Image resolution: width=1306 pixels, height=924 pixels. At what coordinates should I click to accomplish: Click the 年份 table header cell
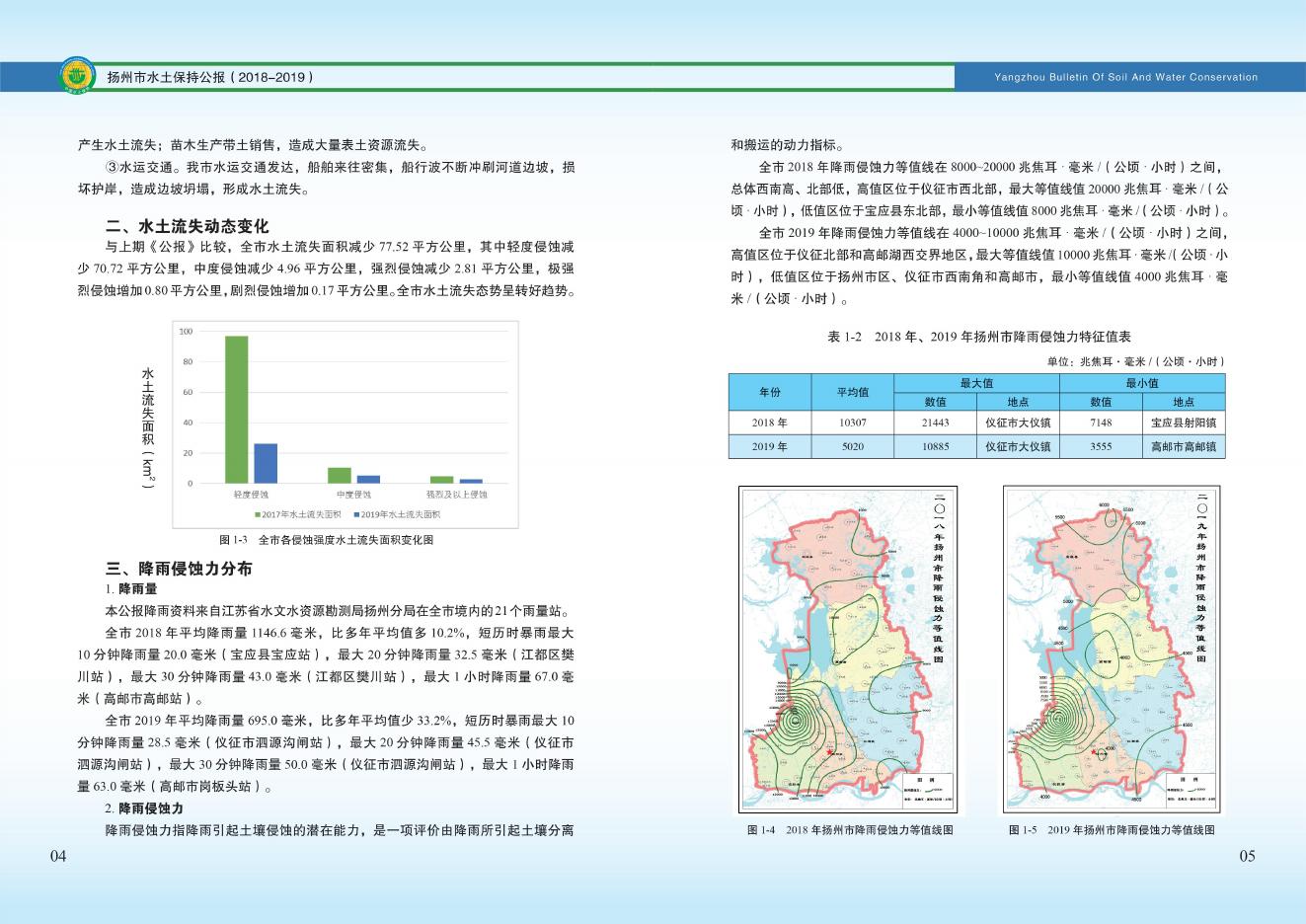[770, 392]
